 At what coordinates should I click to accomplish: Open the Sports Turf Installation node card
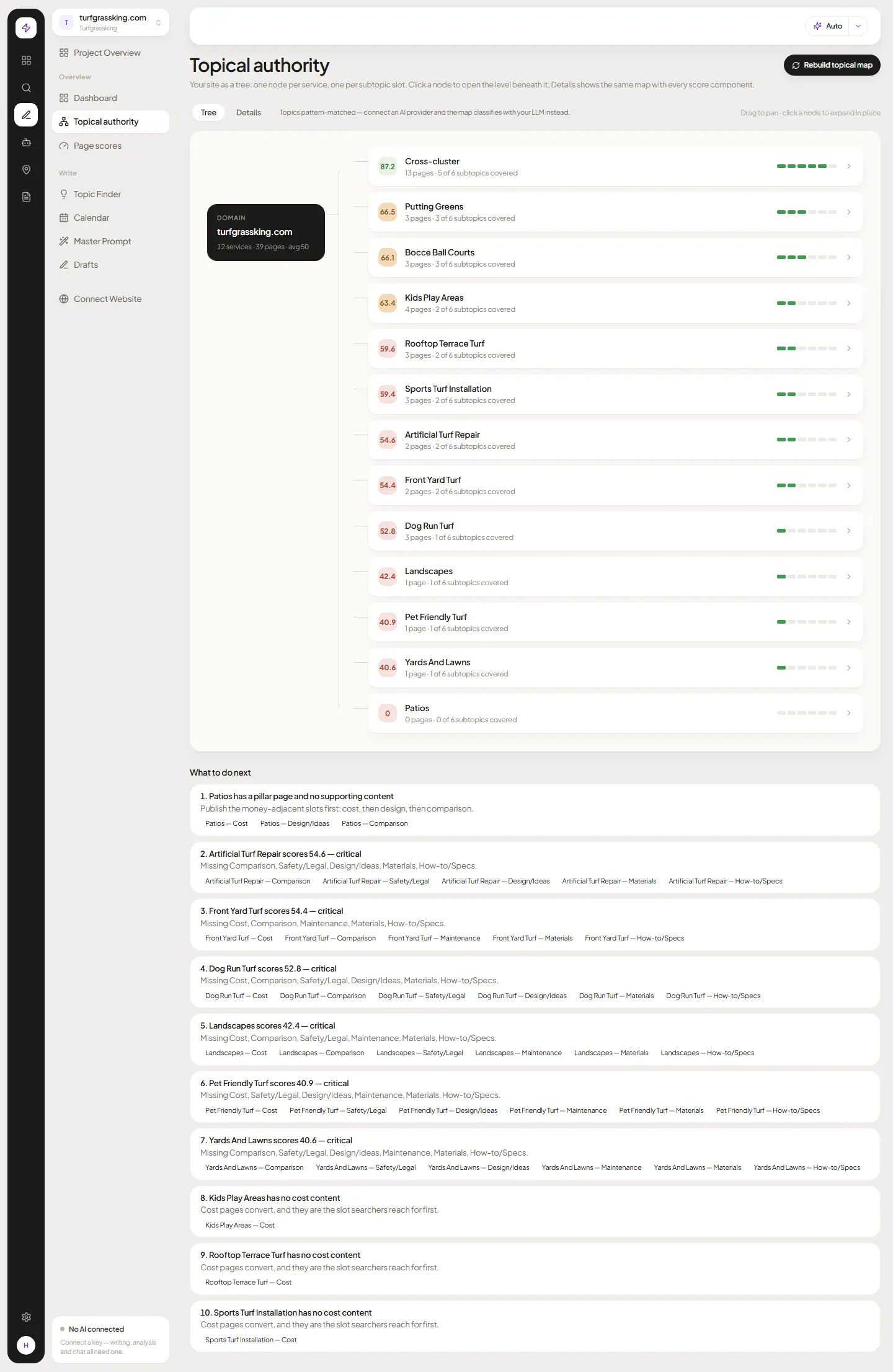click(615, 394)
